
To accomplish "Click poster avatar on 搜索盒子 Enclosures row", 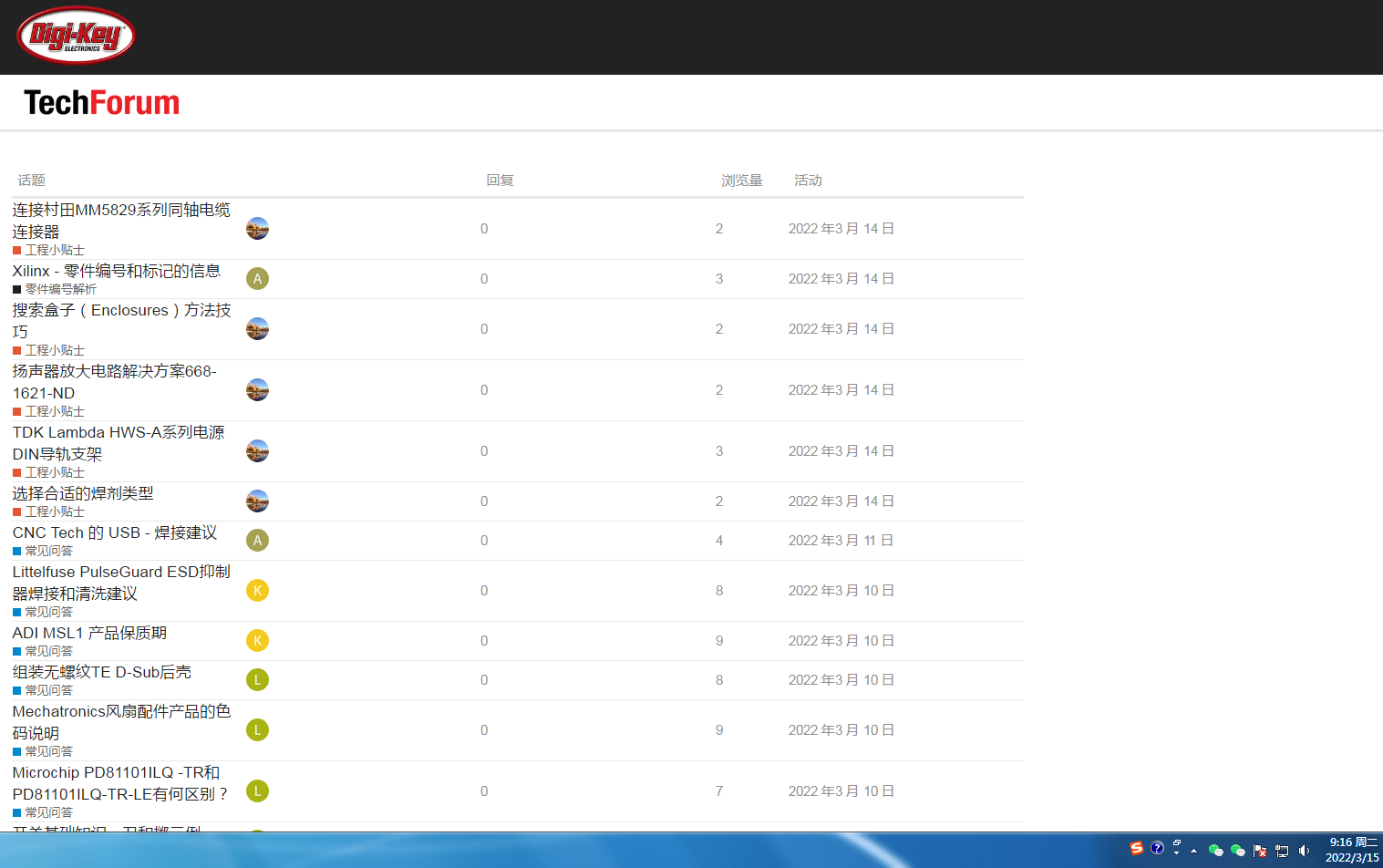I will tap(257, 329).
